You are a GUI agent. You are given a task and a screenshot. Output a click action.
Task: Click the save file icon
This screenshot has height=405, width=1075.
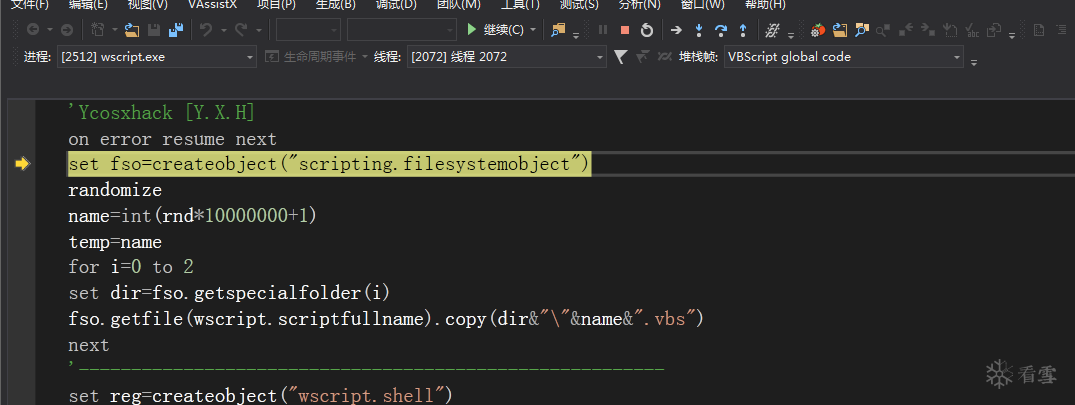point(154,29)
